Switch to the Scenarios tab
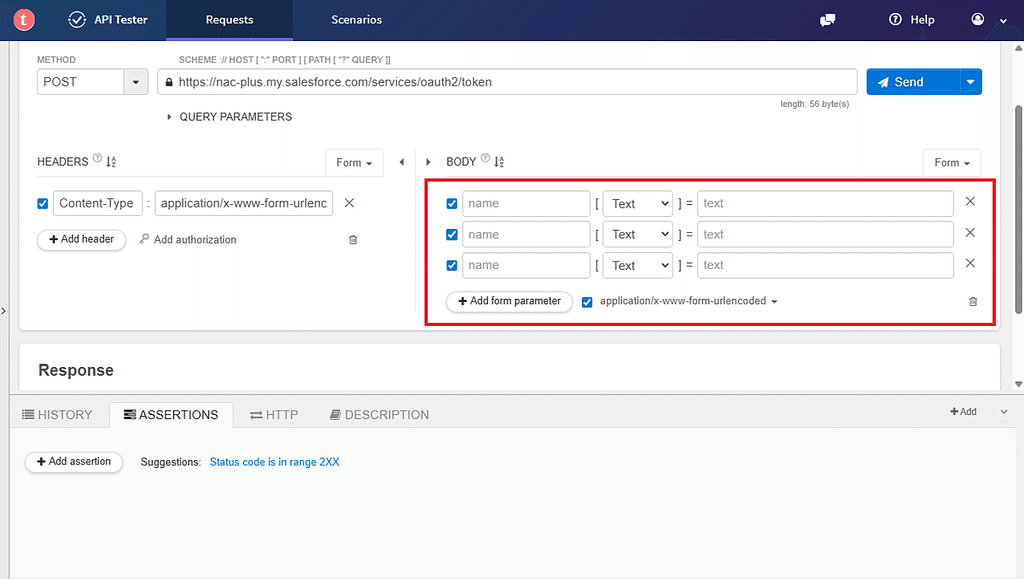 point(357,20)
